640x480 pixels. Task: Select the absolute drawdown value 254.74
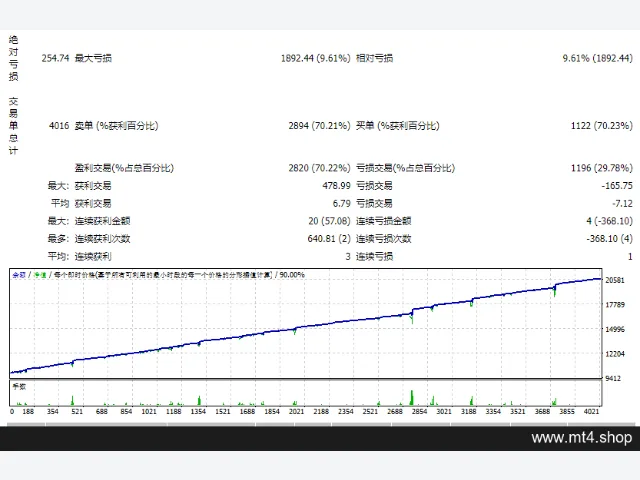tap(56, 58)
